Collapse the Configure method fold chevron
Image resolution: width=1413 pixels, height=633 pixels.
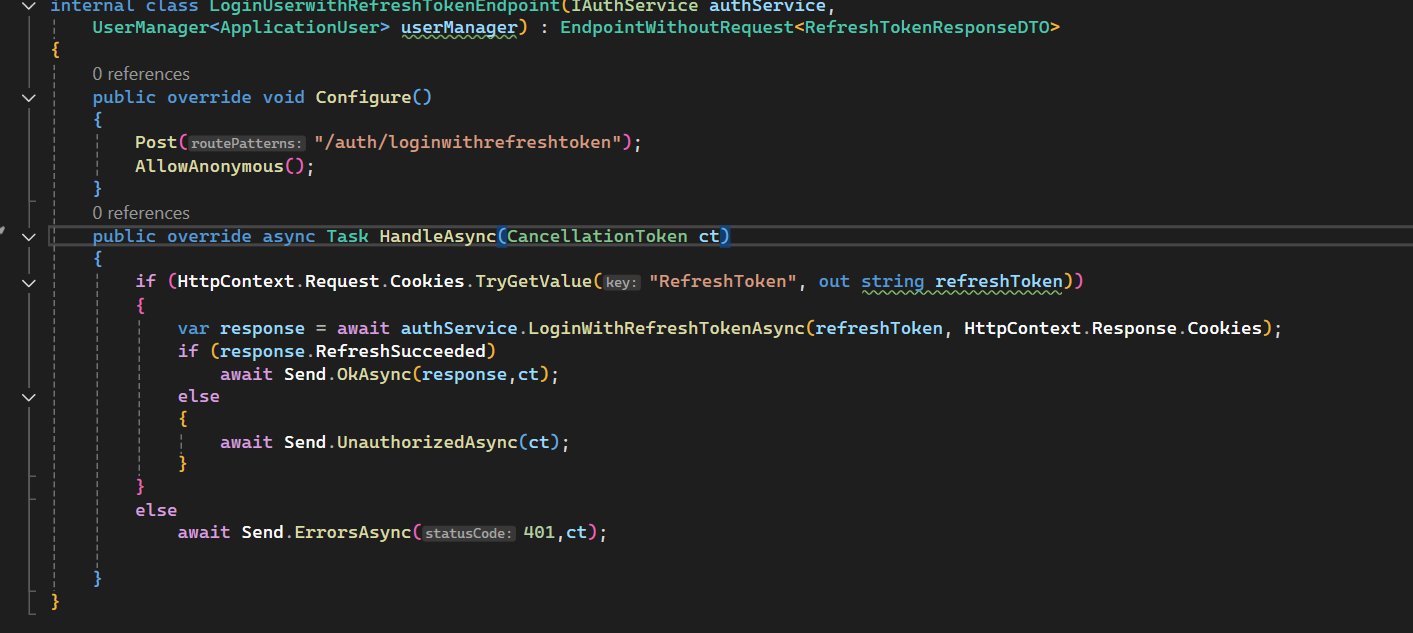(28, 98)
